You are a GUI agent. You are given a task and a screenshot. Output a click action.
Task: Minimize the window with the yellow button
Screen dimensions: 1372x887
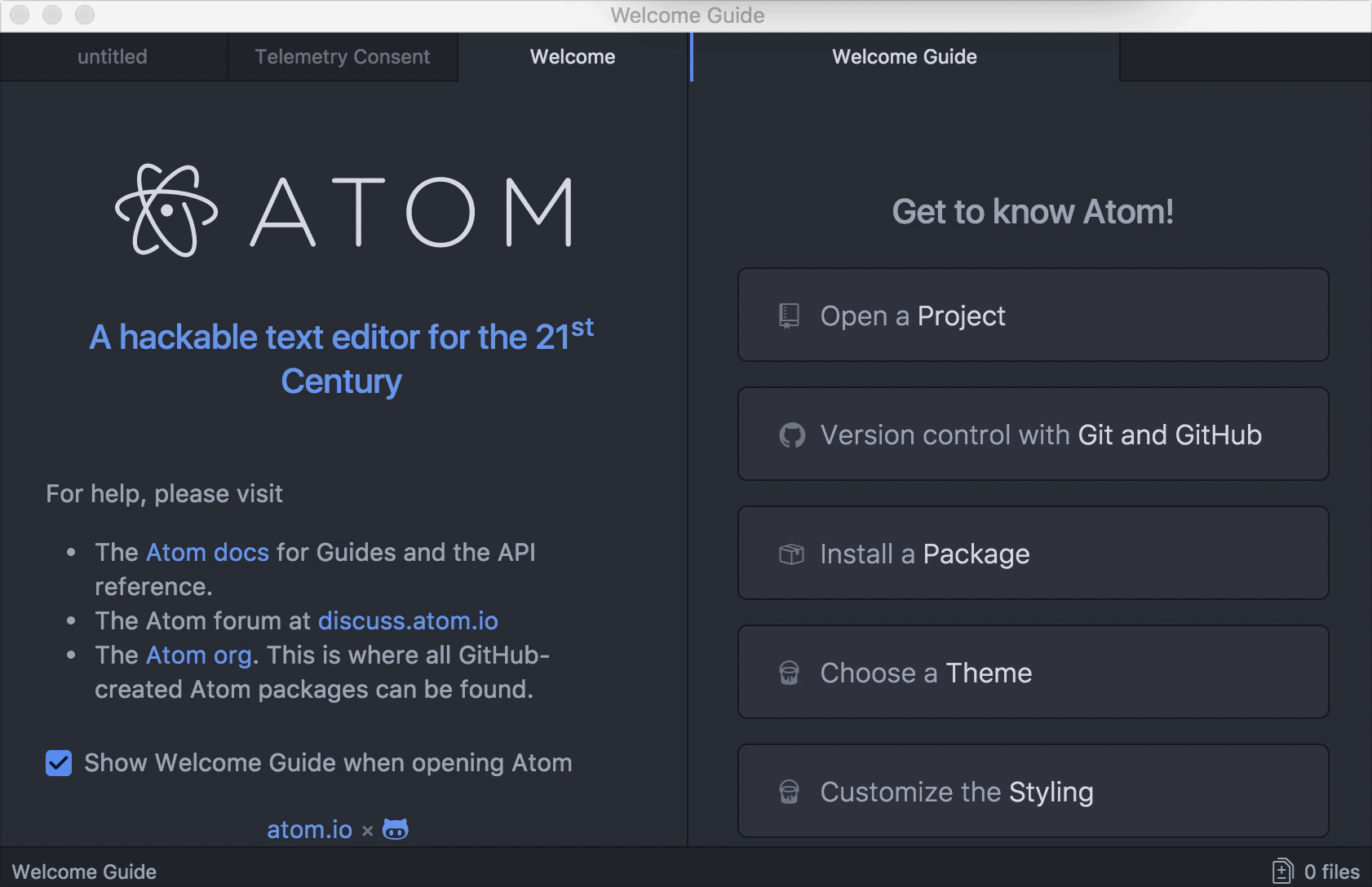tap(52, 15)
